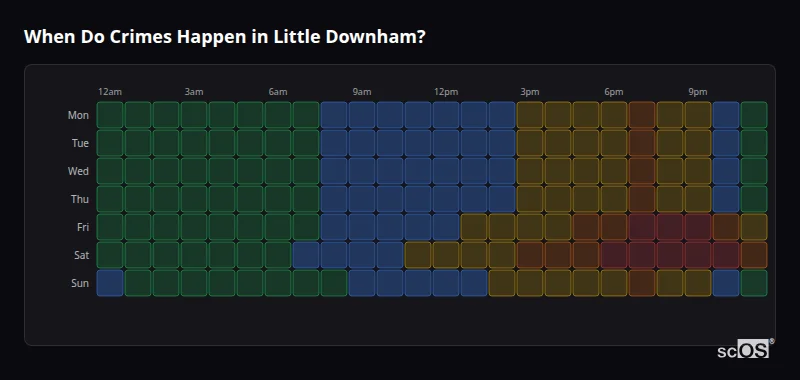Select the Thursday 3am green cell
This screenshot has width=800, height=380.
click(x=194, y=199)
